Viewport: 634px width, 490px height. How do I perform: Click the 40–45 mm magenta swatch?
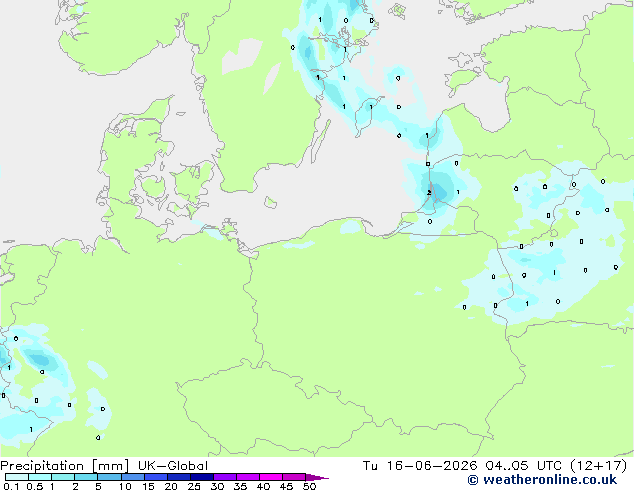271,477
